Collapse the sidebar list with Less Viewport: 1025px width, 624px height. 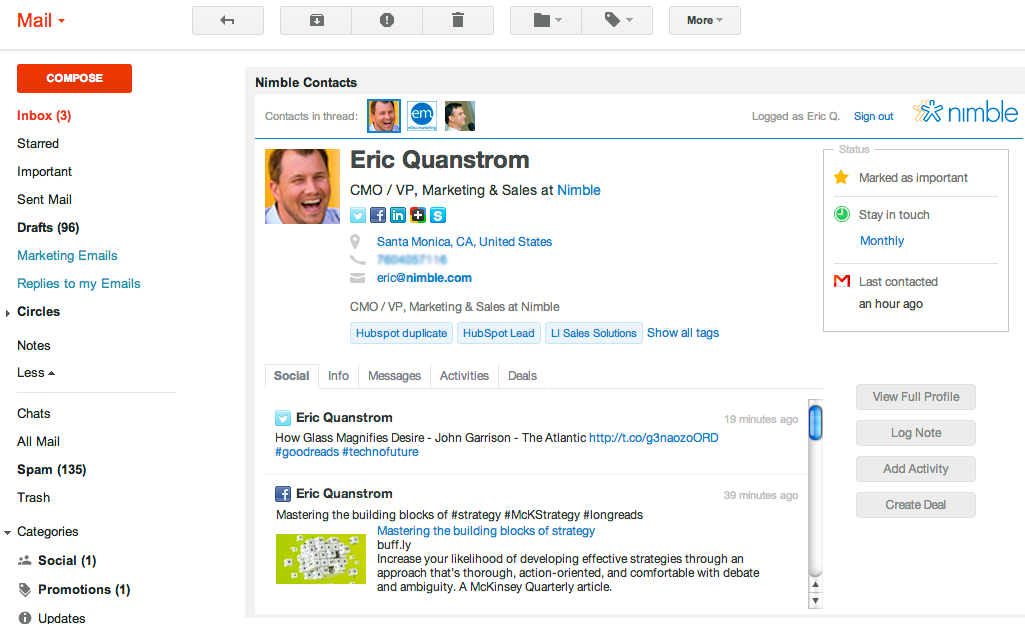(x=36, y=373)
